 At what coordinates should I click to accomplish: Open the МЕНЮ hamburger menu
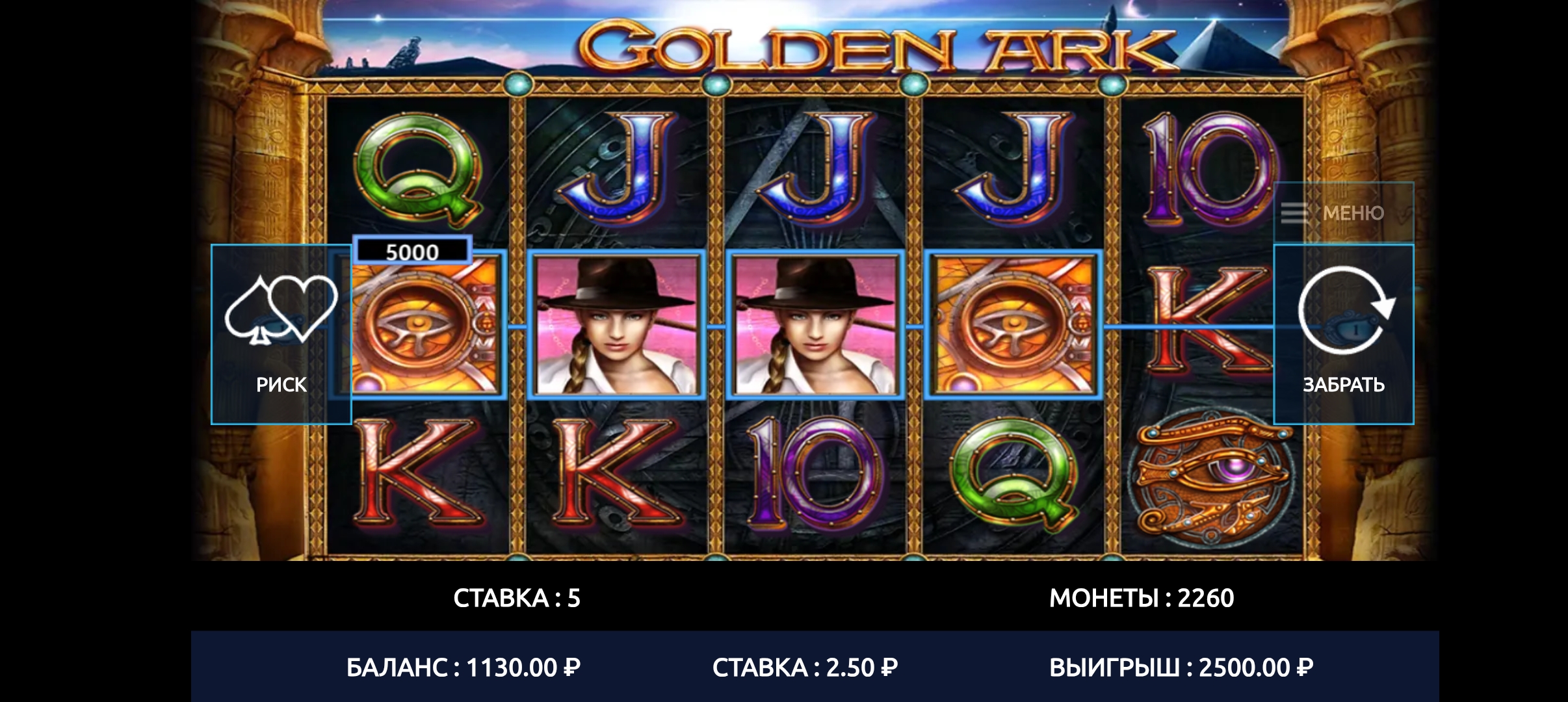[x=1344, y=213]
